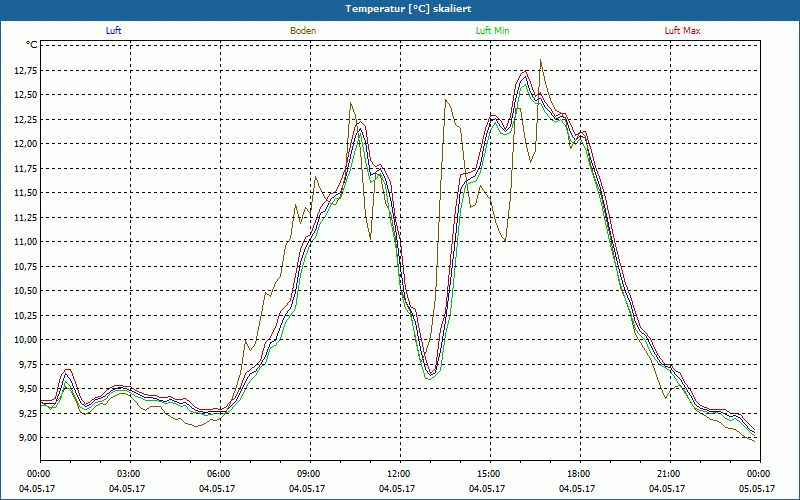Viewport: 800px width, 500px height.
Task: Click the 10,50 y-axis value
Action: click(26, 291)
